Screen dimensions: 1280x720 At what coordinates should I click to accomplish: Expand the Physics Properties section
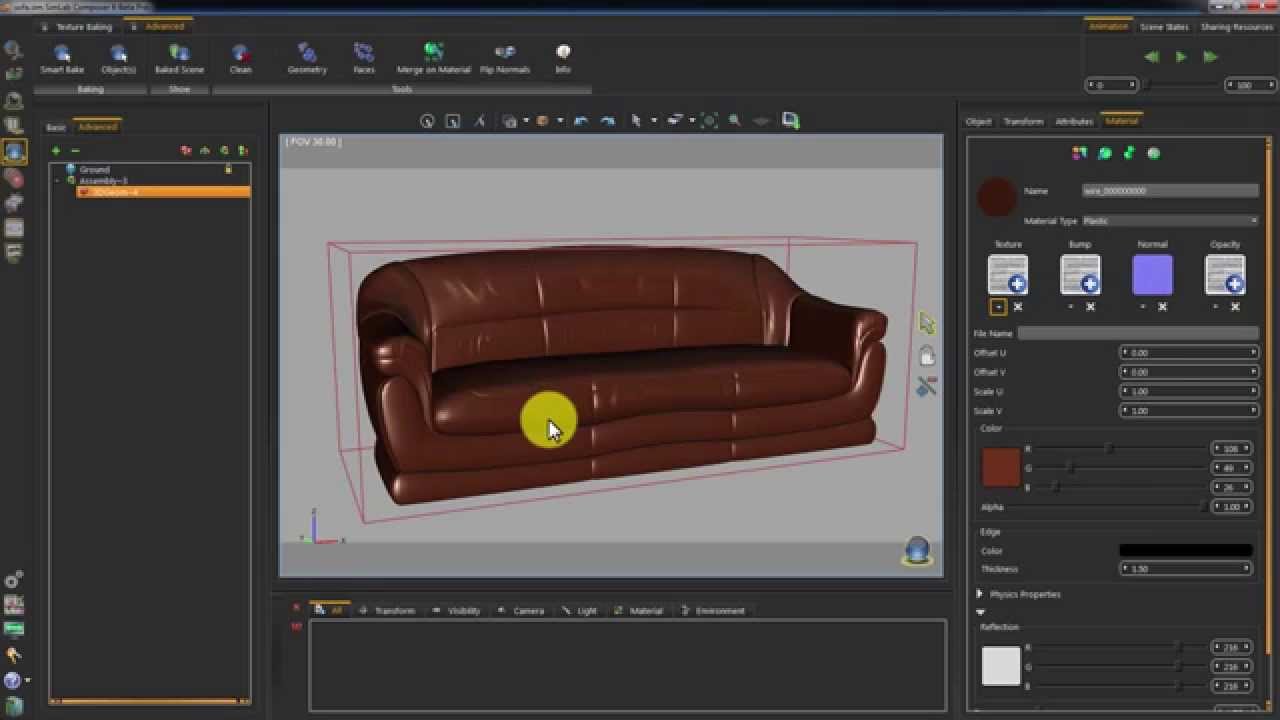coord(980,594)
